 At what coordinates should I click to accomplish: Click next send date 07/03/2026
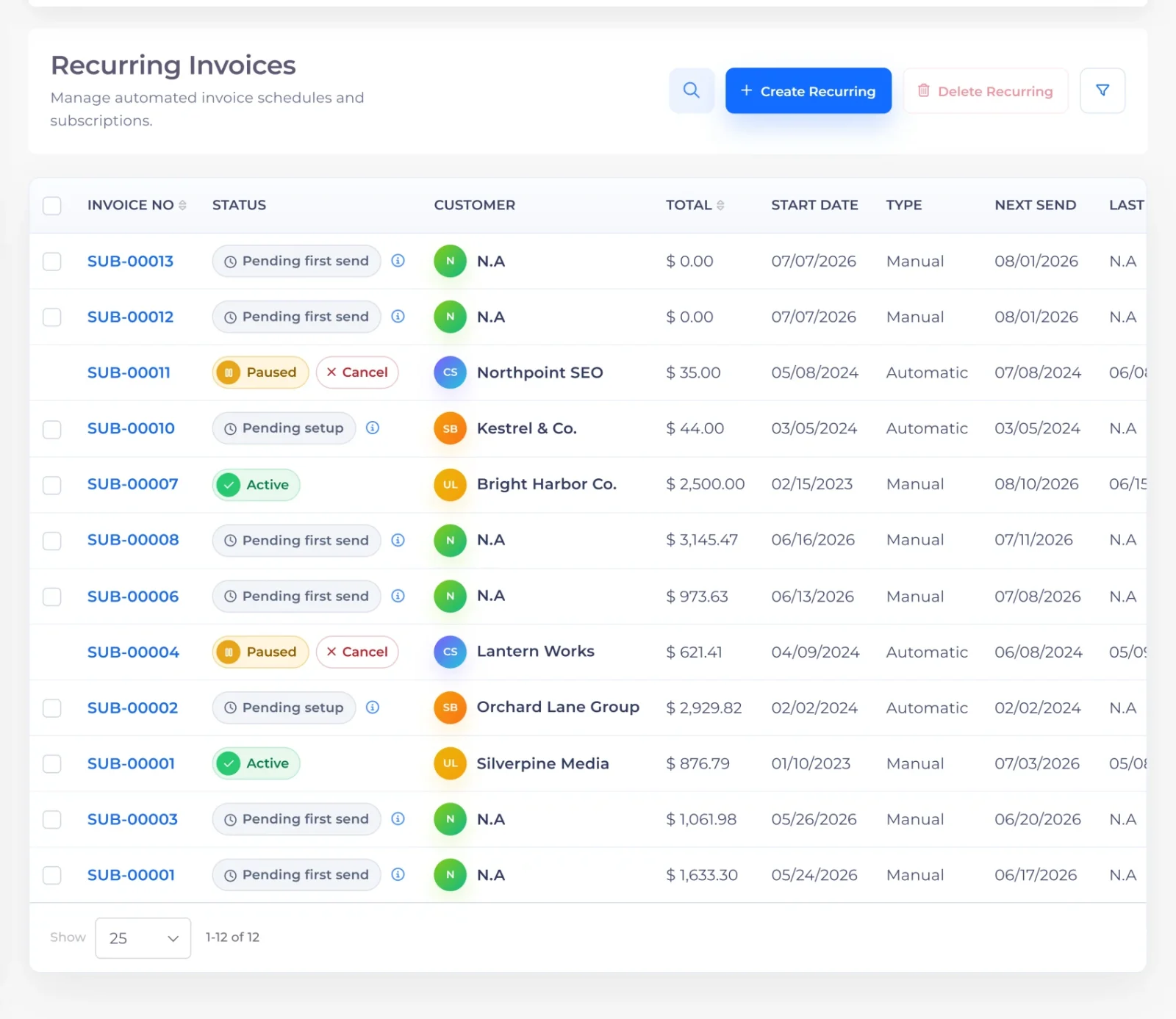click(x=1037, y=763)
